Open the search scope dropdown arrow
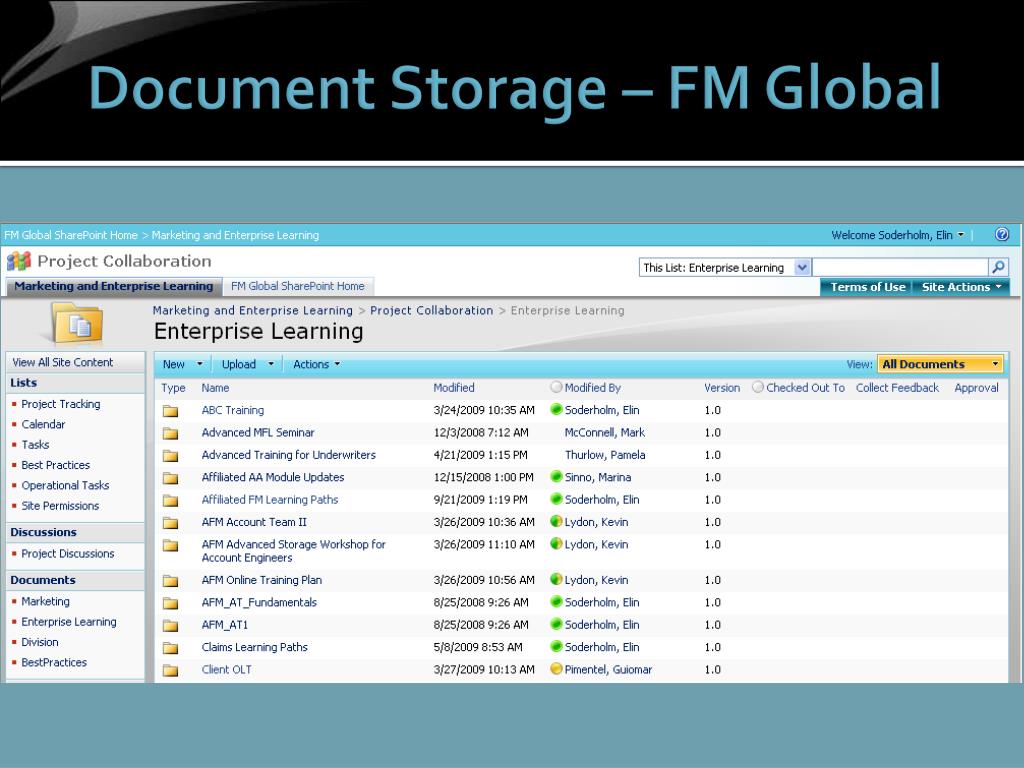The image size is (1024, 768). 803,267
